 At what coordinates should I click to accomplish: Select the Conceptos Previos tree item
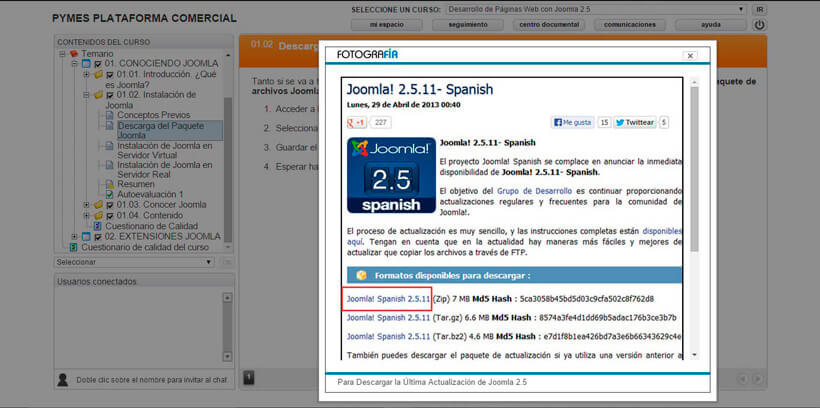154,115
